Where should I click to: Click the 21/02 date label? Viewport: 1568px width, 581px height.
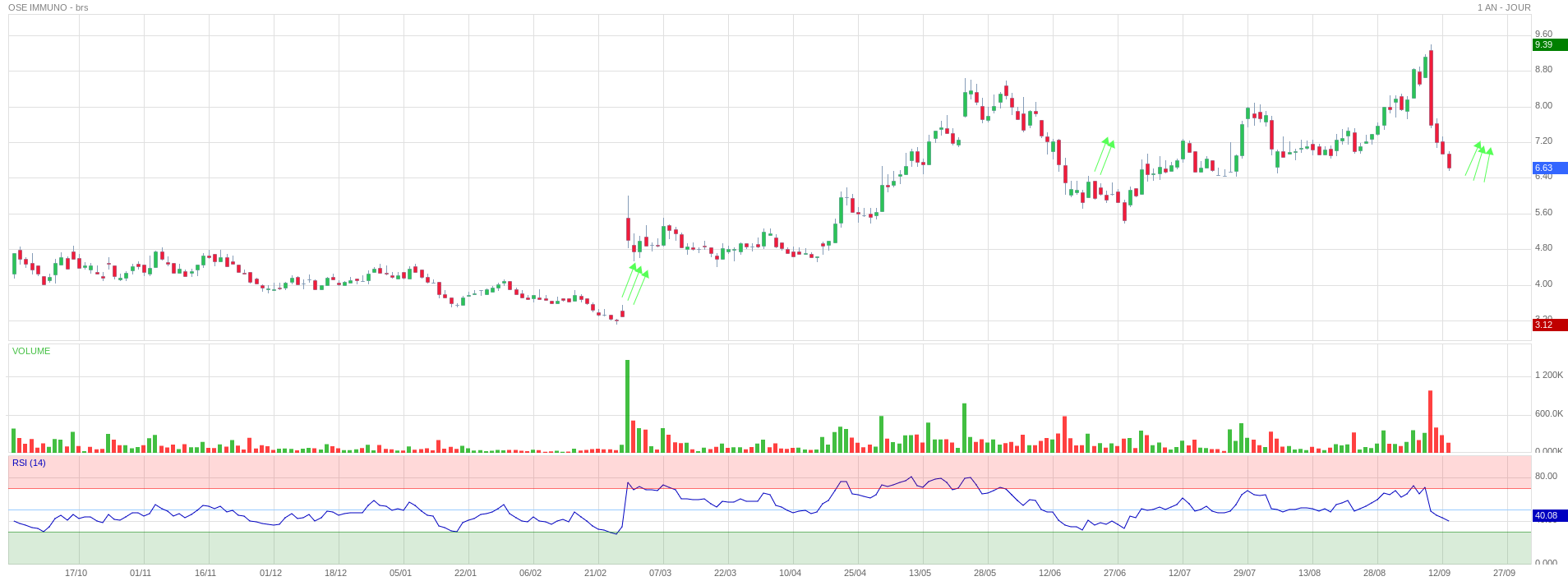tap(595, 574)
